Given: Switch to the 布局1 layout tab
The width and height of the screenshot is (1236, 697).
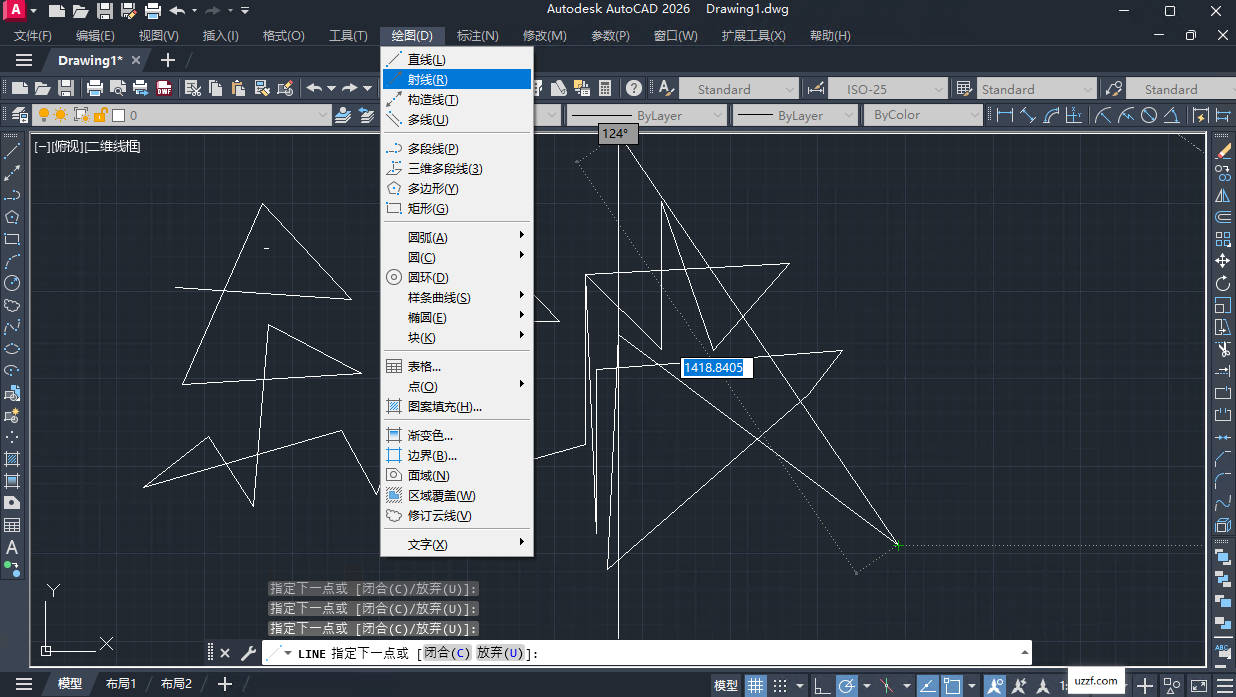Looking at the screenshot, I should (x=121, y=684).
